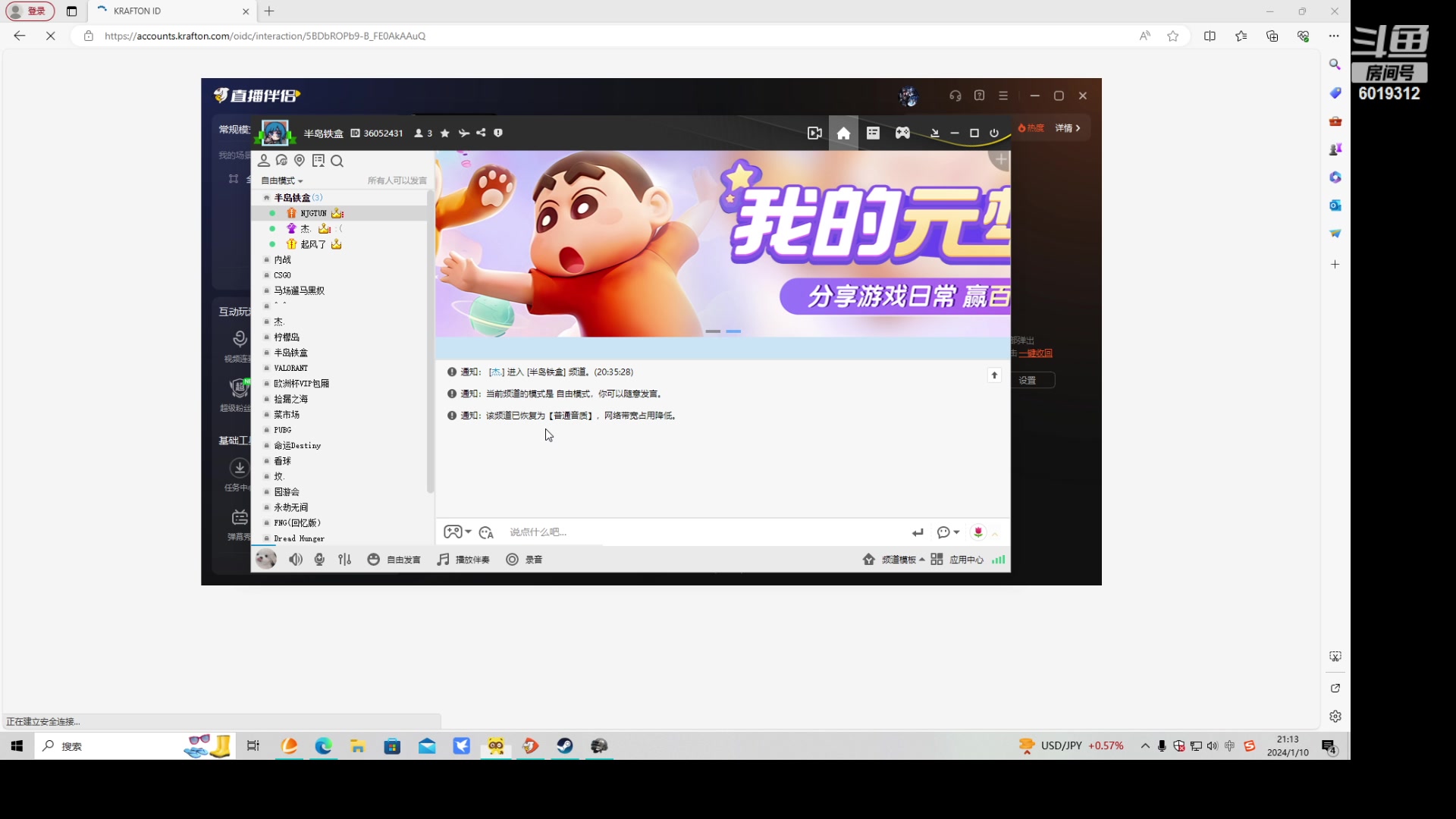1456x819 pixels.
Task: Click the location pin icon
Action: (300, 161)
